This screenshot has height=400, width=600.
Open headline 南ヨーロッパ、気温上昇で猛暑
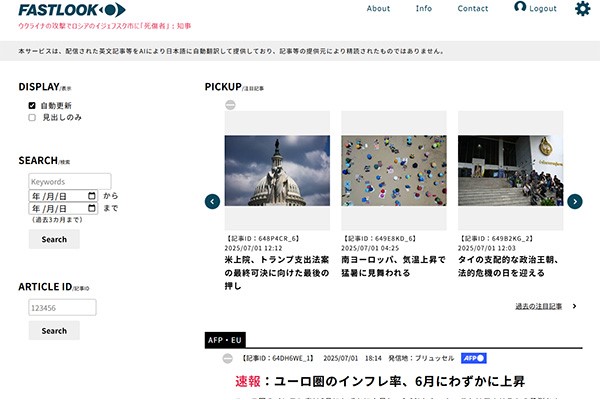pos(393,266)
